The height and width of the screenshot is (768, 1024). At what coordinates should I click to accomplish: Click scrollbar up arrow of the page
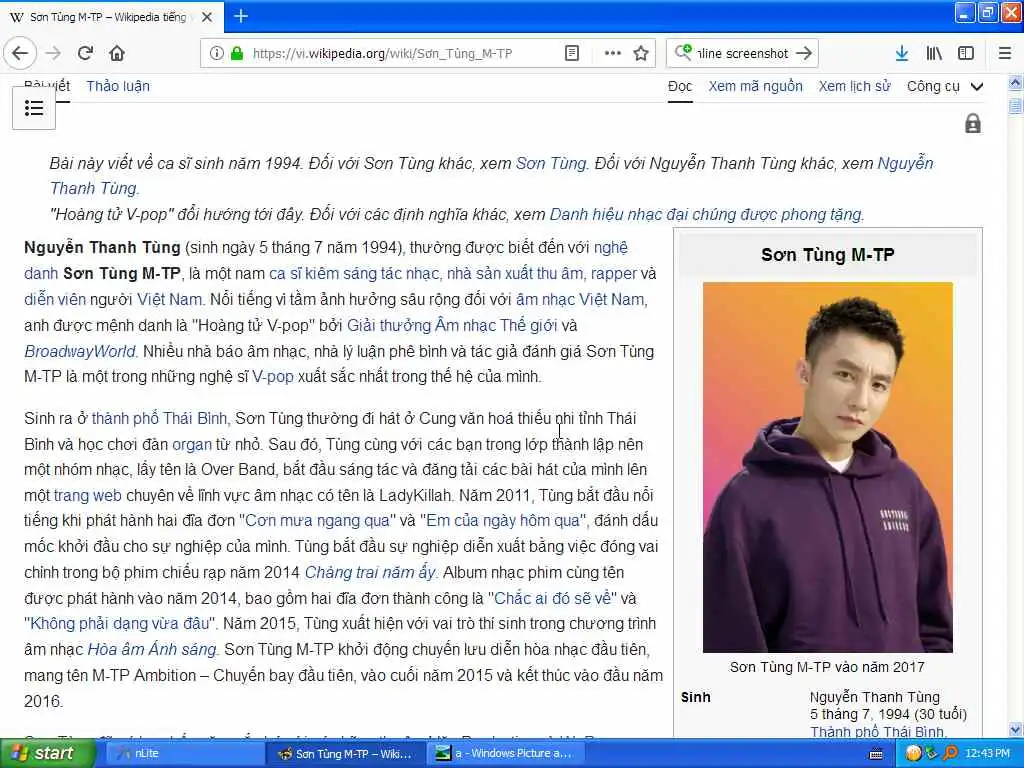(x=1015, y=83)
